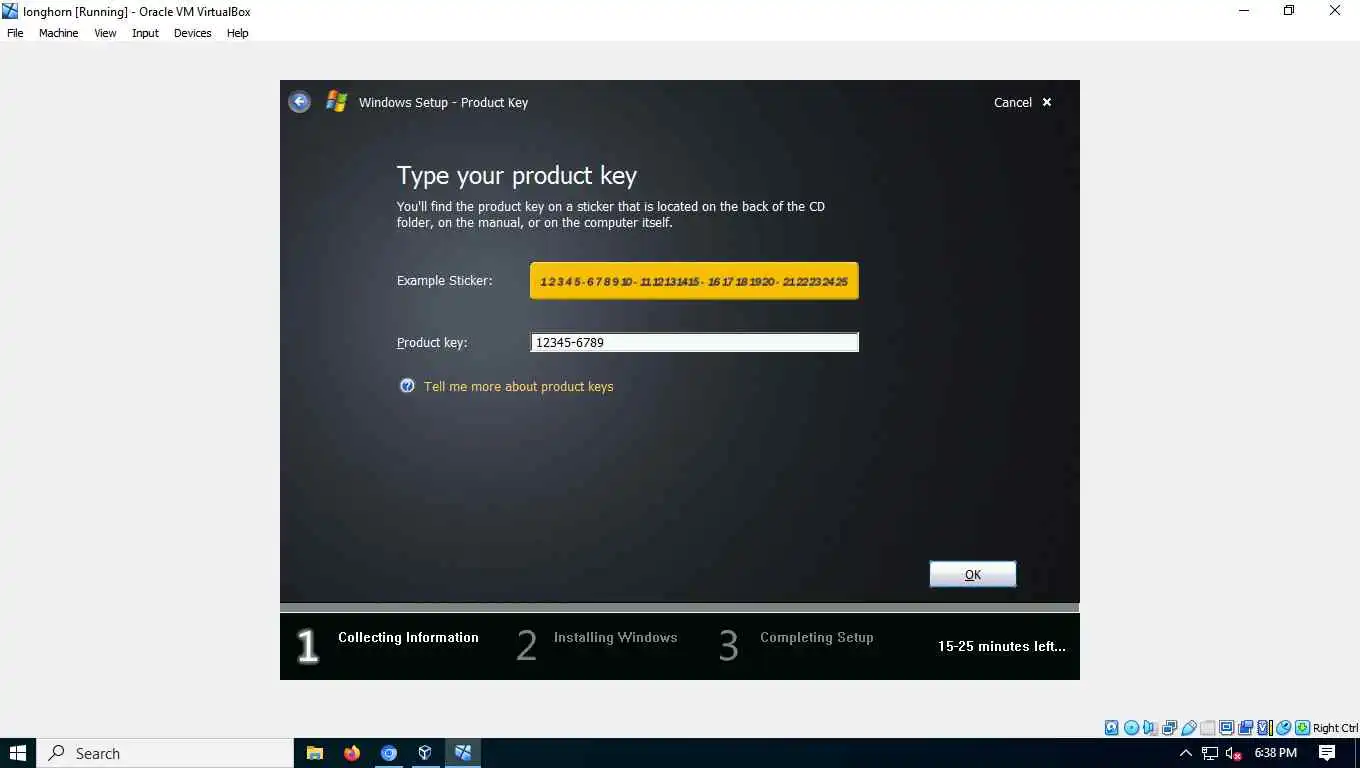This screenshot has width=1360, height=768.
Task: Open the Help menu
Action: pos(237,33)
